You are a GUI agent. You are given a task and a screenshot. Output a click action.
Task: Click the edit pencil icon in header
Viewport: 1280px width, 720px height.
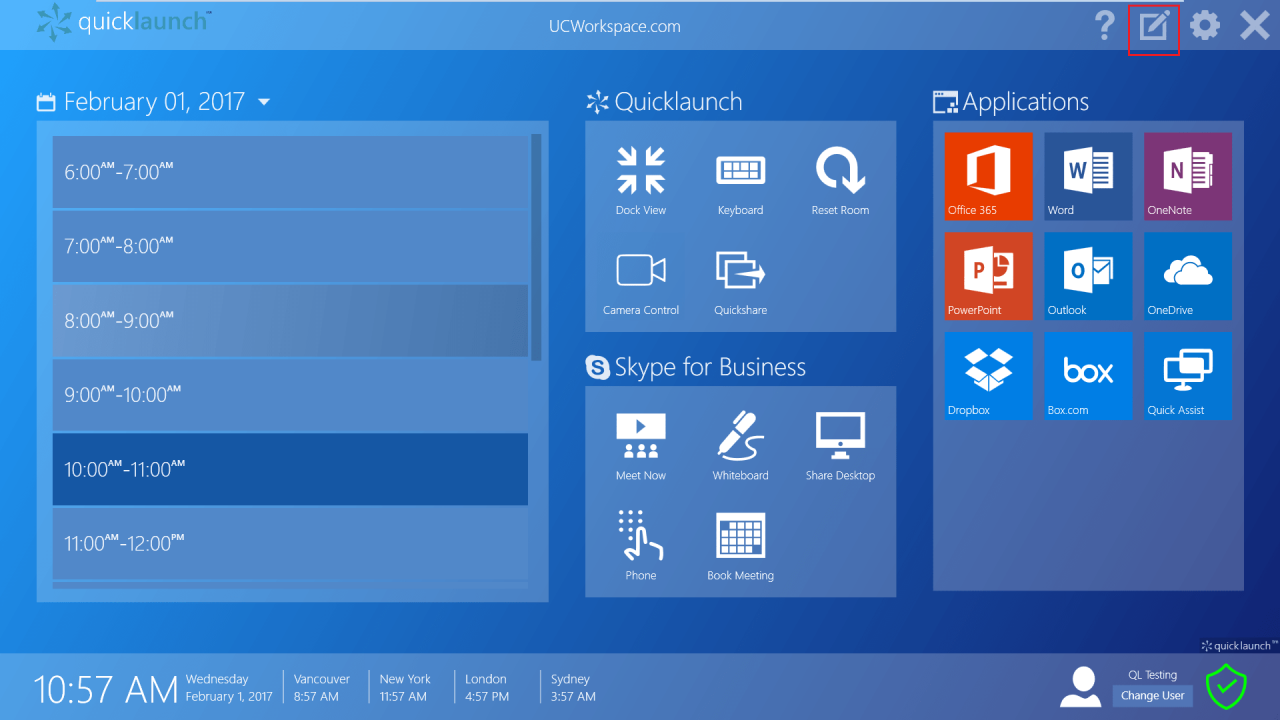click(1154, 26)
